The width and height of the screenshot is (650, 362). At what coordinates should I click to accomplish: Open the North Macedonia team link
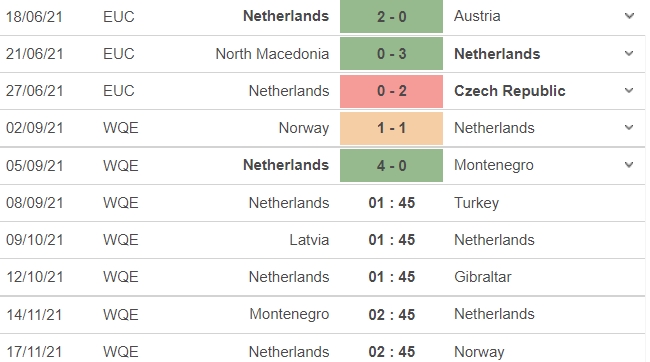click(x=272, y=53)
